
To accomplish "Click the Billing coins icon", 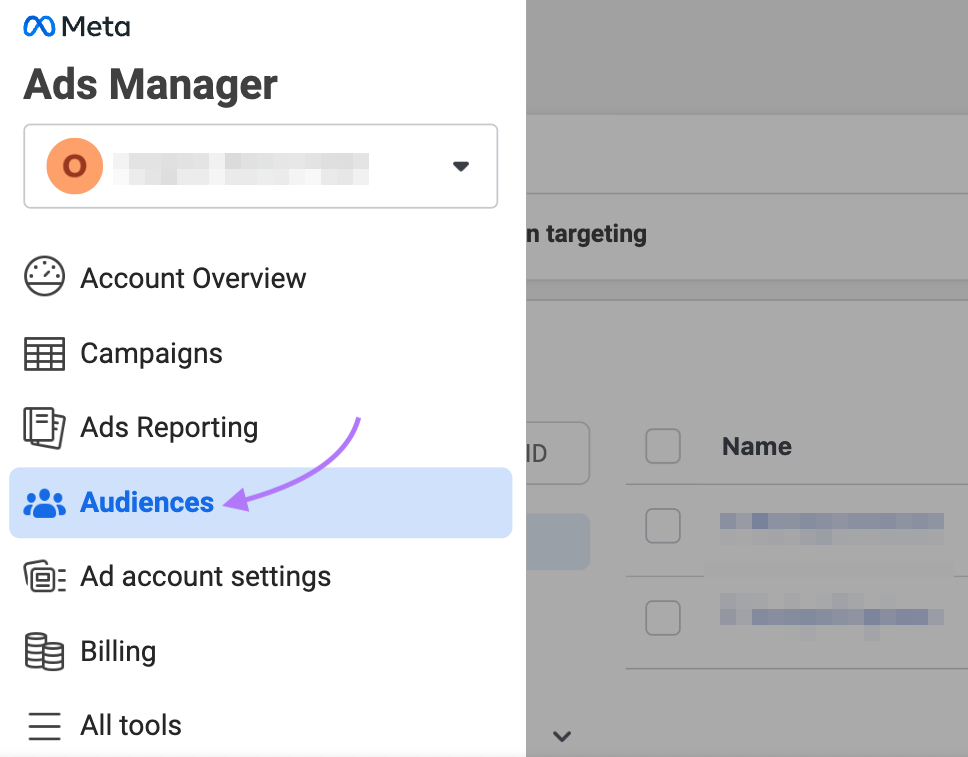I will pos(42,651).
